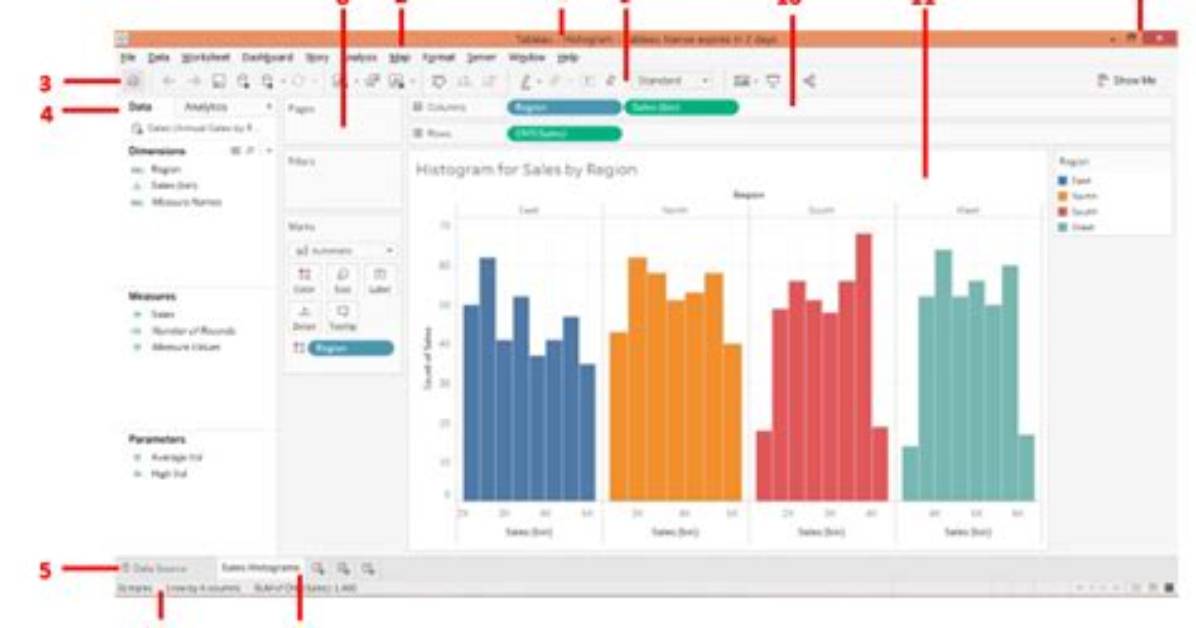Click the presentation mode icon in toolbar
This screenshot has height=628, width=1196.
click(773, 81)
